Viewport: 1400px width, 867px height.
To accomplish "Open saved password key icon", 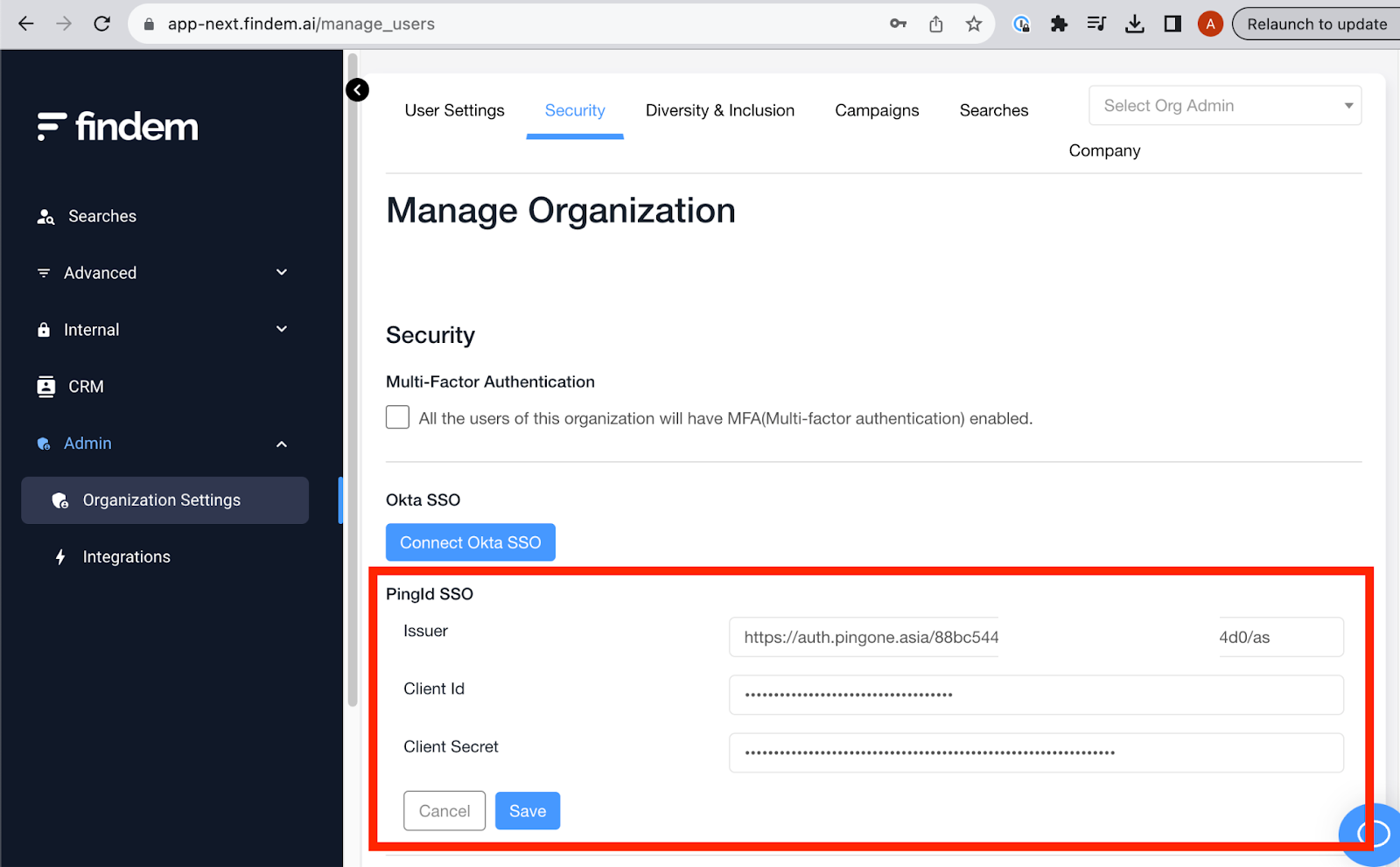I will pos(898,24).
